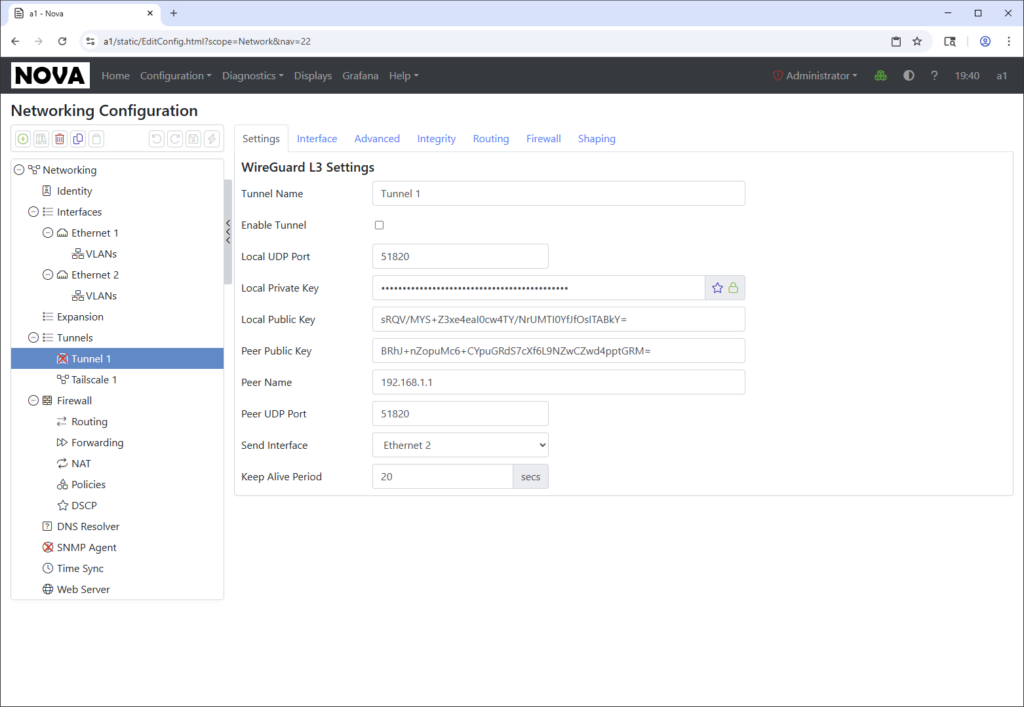Collapse the left tree panel with splitter arrows

(228, 232)
